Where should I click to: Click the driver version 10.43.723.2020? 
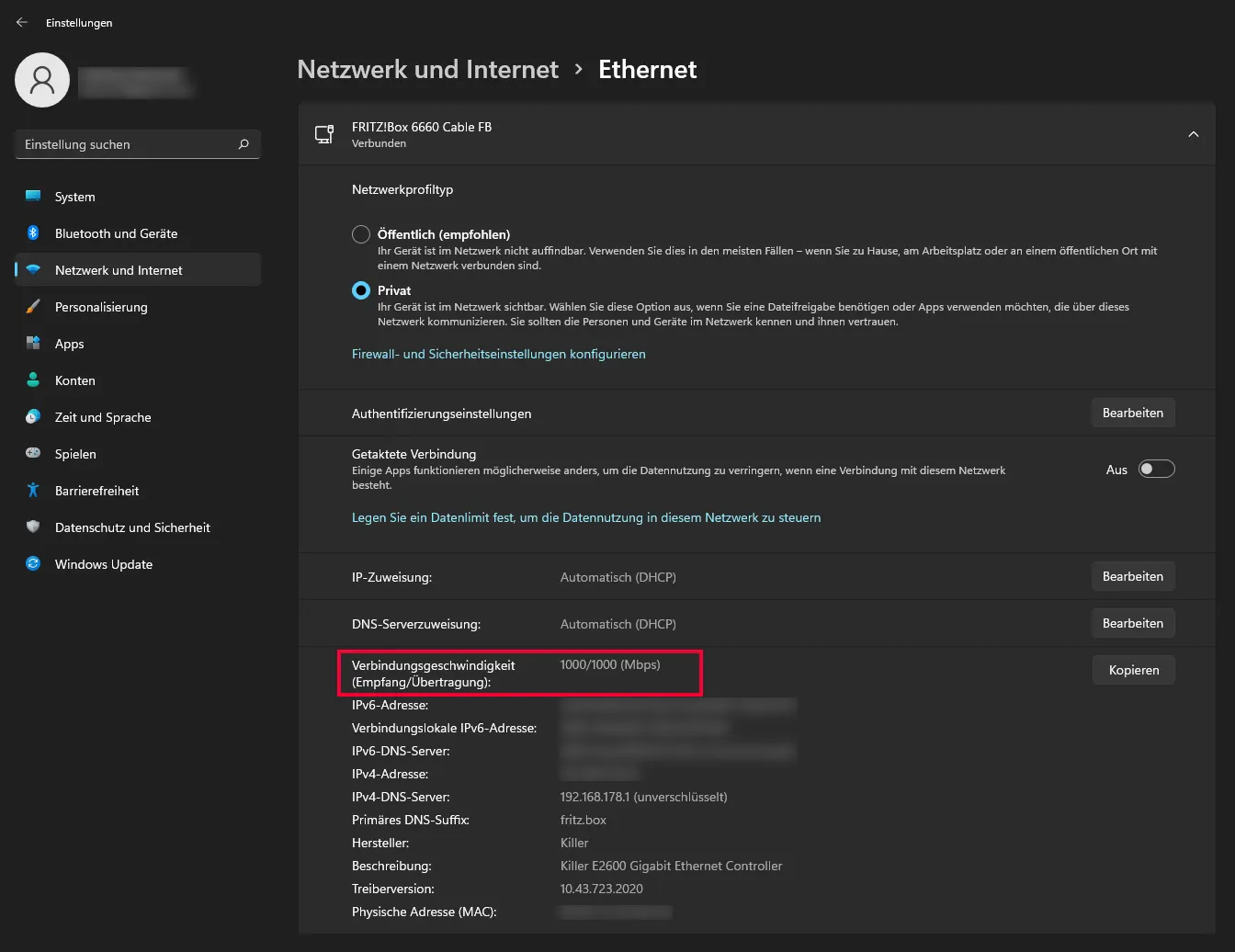[602, 889]
